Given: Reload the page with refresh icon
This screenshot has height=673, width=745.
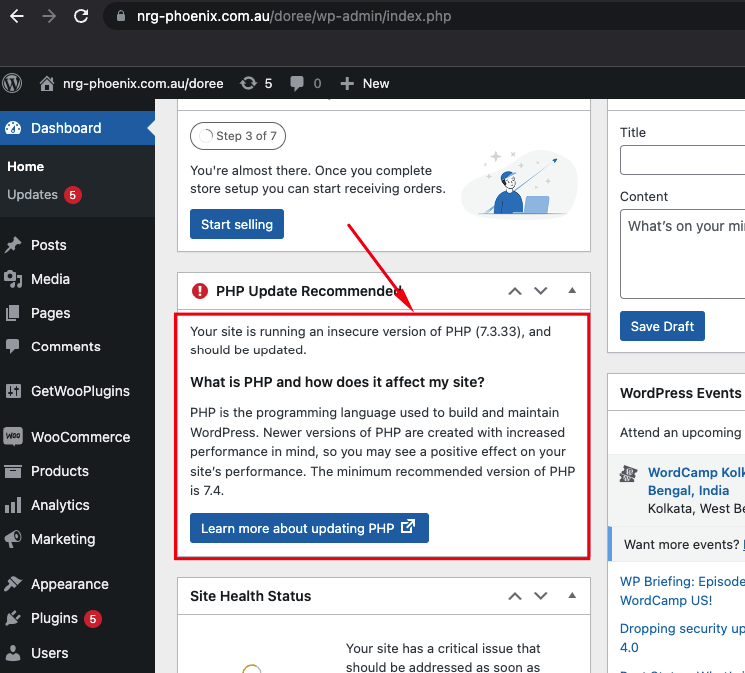Looking at the screenshot, I should [81, 16].
